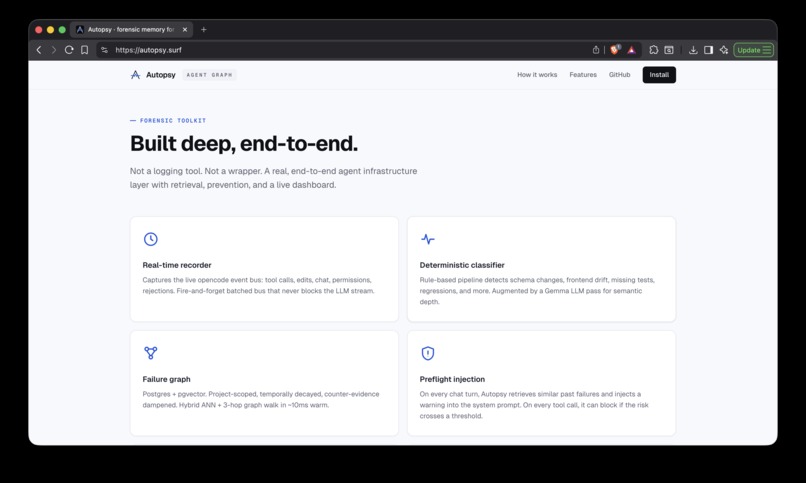This screenshot has height=483, width=806.
Task: Click the pulse icon in Deterministic classifier card
Action: 428,239
